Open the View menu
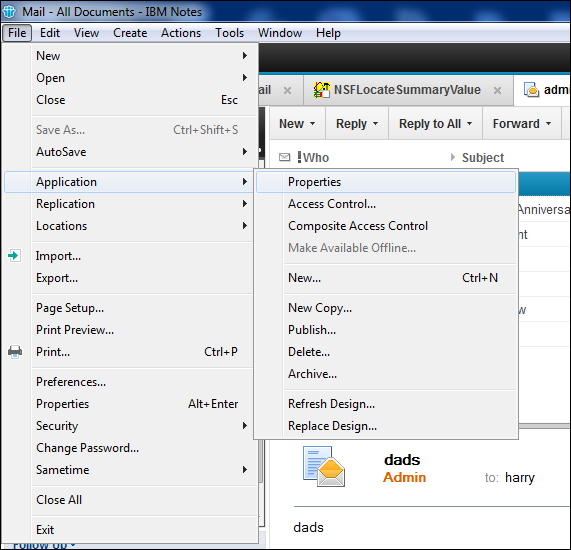Viewport: 571px width, 550px height. [x=86, y=33]
